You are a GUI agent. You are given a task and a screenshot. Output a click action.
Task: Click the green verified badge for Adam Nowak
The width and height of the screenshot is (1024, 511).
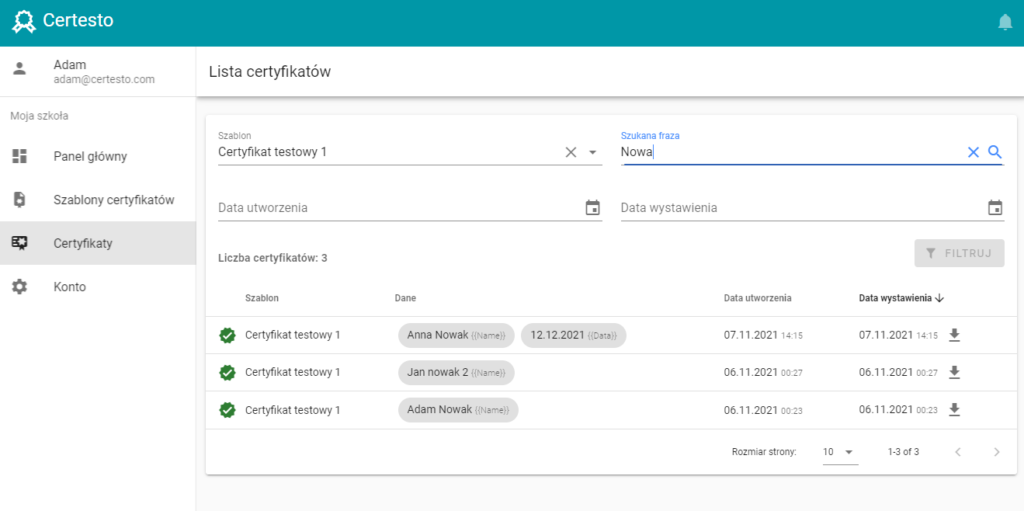click(x=227, y=410)
